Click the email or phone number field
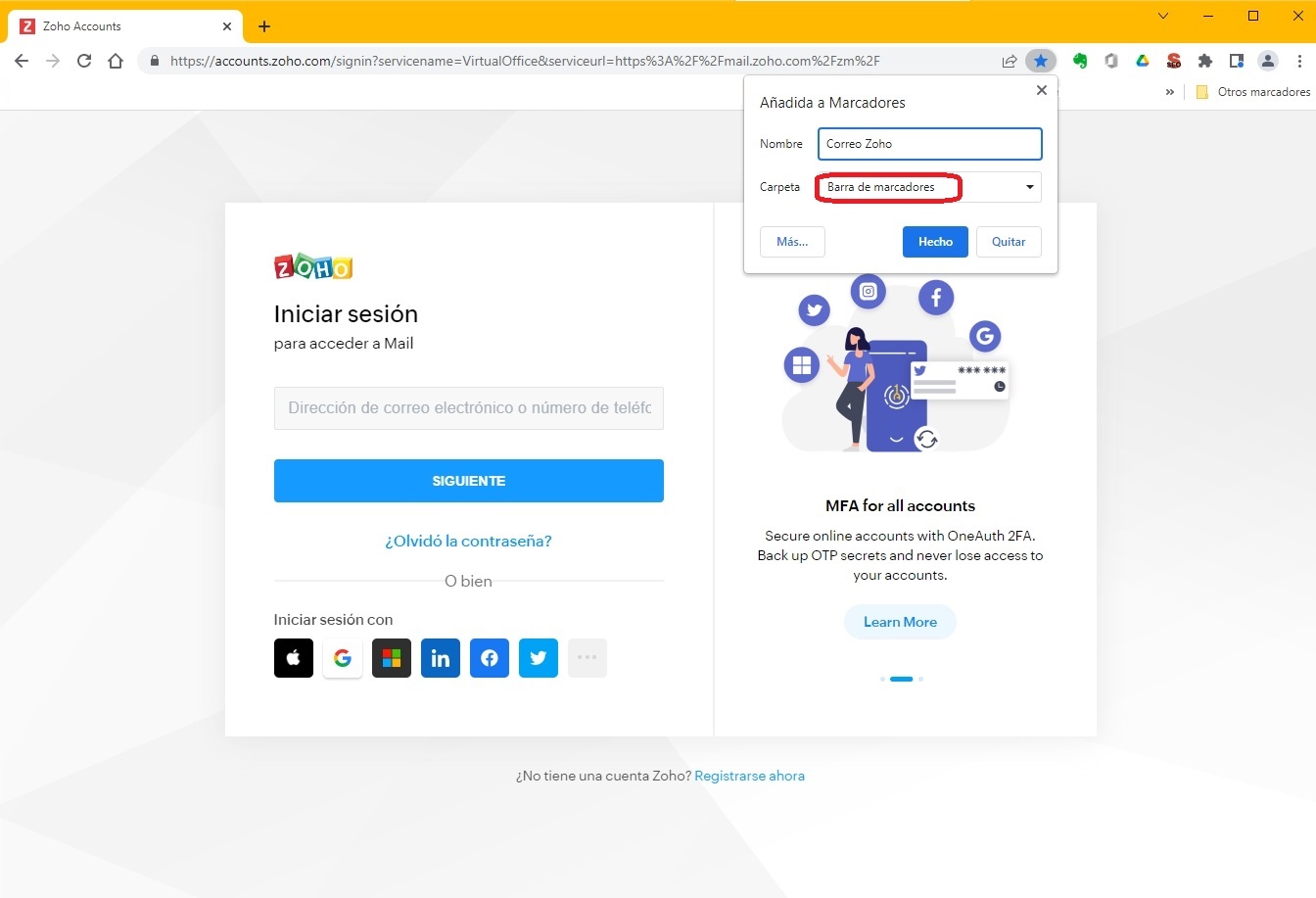Image resolution: width=1316 pixels, height=898 pixels. tap(469, 408)
